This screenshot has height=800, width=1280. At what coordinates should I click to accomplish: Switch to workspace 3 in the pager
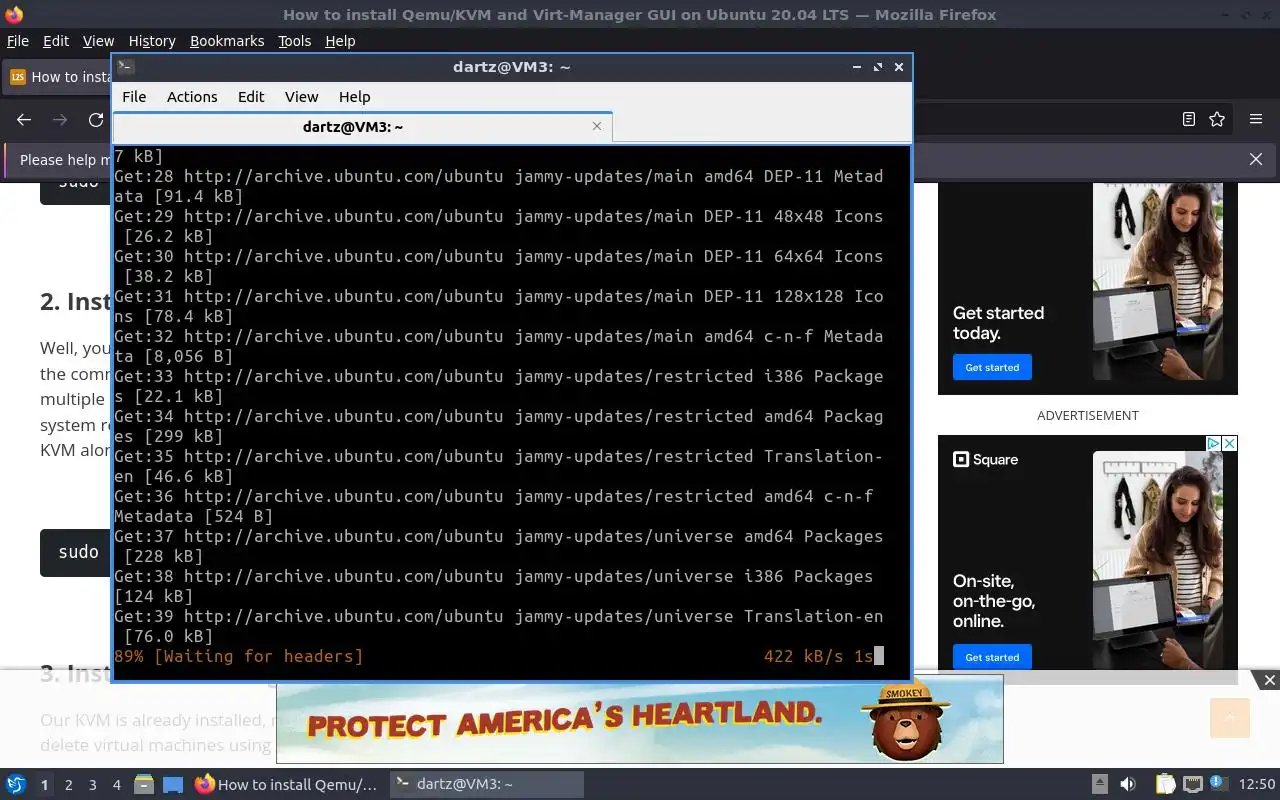click(x=93, y=785)
